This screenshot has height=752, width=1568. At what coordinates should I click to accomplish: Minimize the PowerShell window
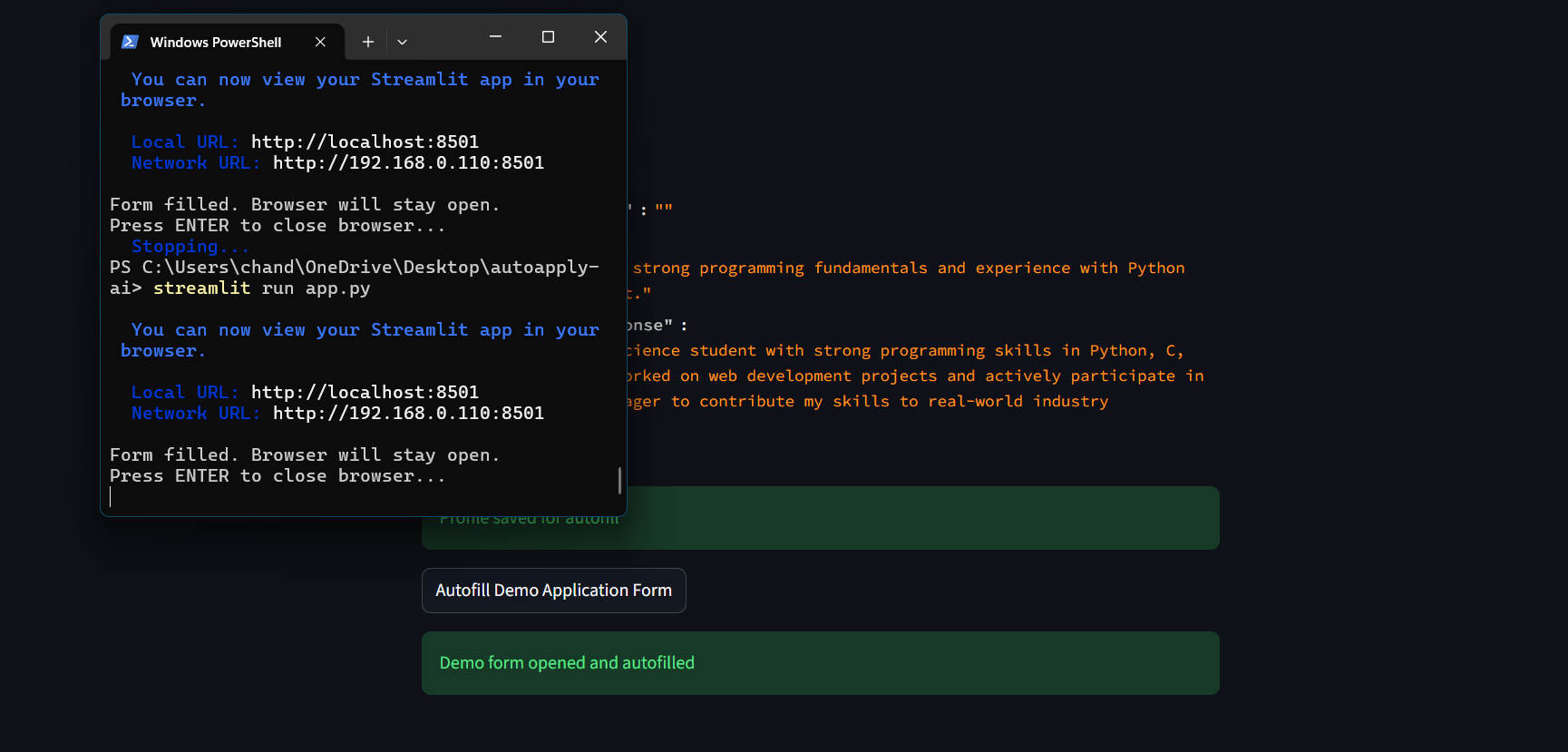[x=495, y=37]
